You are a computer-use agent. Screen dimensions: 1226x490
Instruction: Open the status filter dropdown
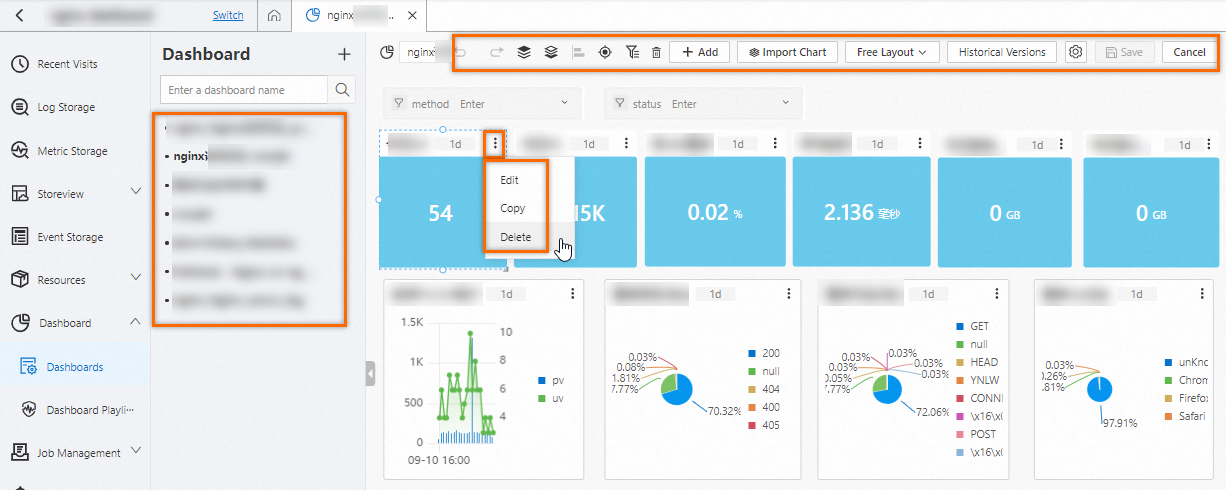point(703,104)
